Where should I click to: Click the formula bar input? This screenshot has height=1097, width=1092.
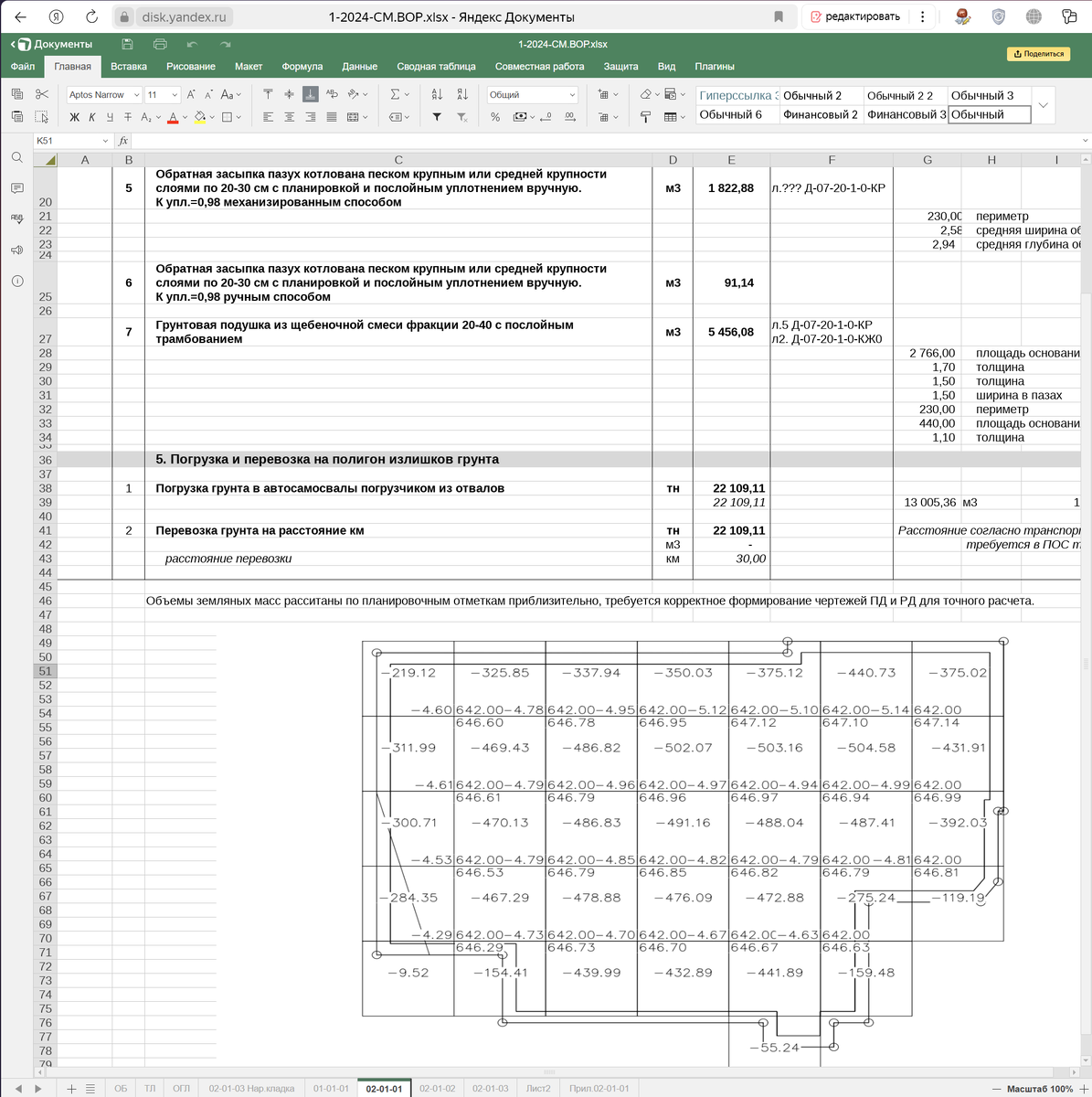(x=608, y=141)
